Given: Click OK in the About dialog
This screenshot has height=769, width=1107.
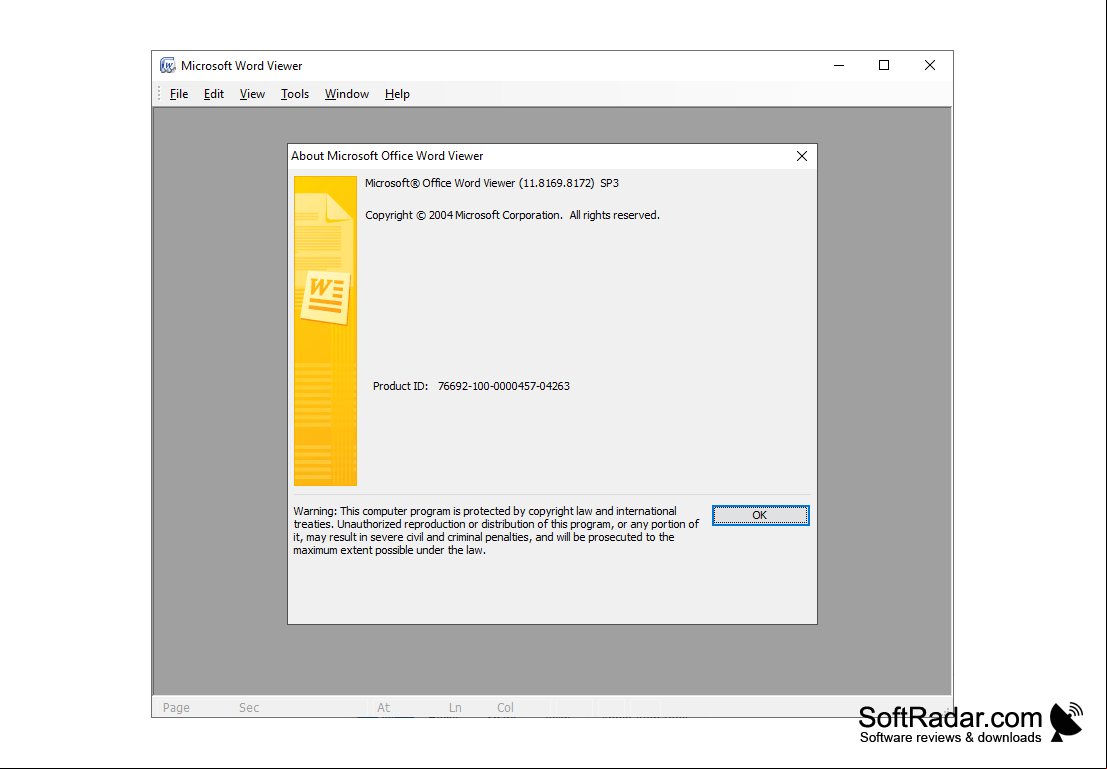Looking at the screenshot, I should click(760, 515).
